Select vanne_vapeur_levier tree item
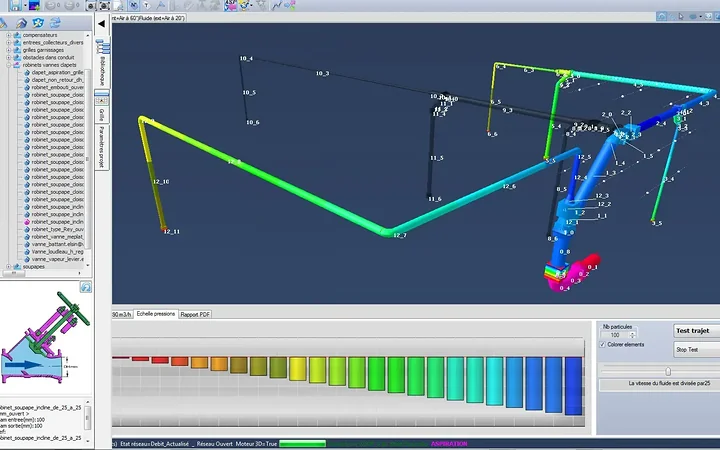 [57, 259]
